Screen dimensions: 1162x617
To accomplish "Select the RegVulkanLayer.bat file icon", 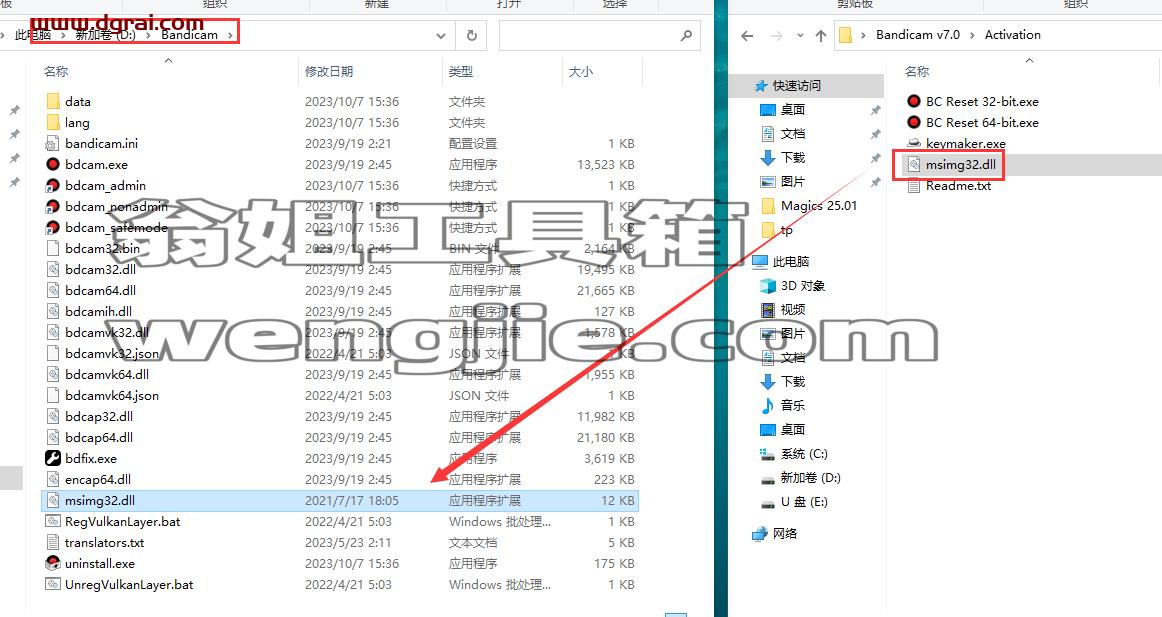I will [53, 521].
